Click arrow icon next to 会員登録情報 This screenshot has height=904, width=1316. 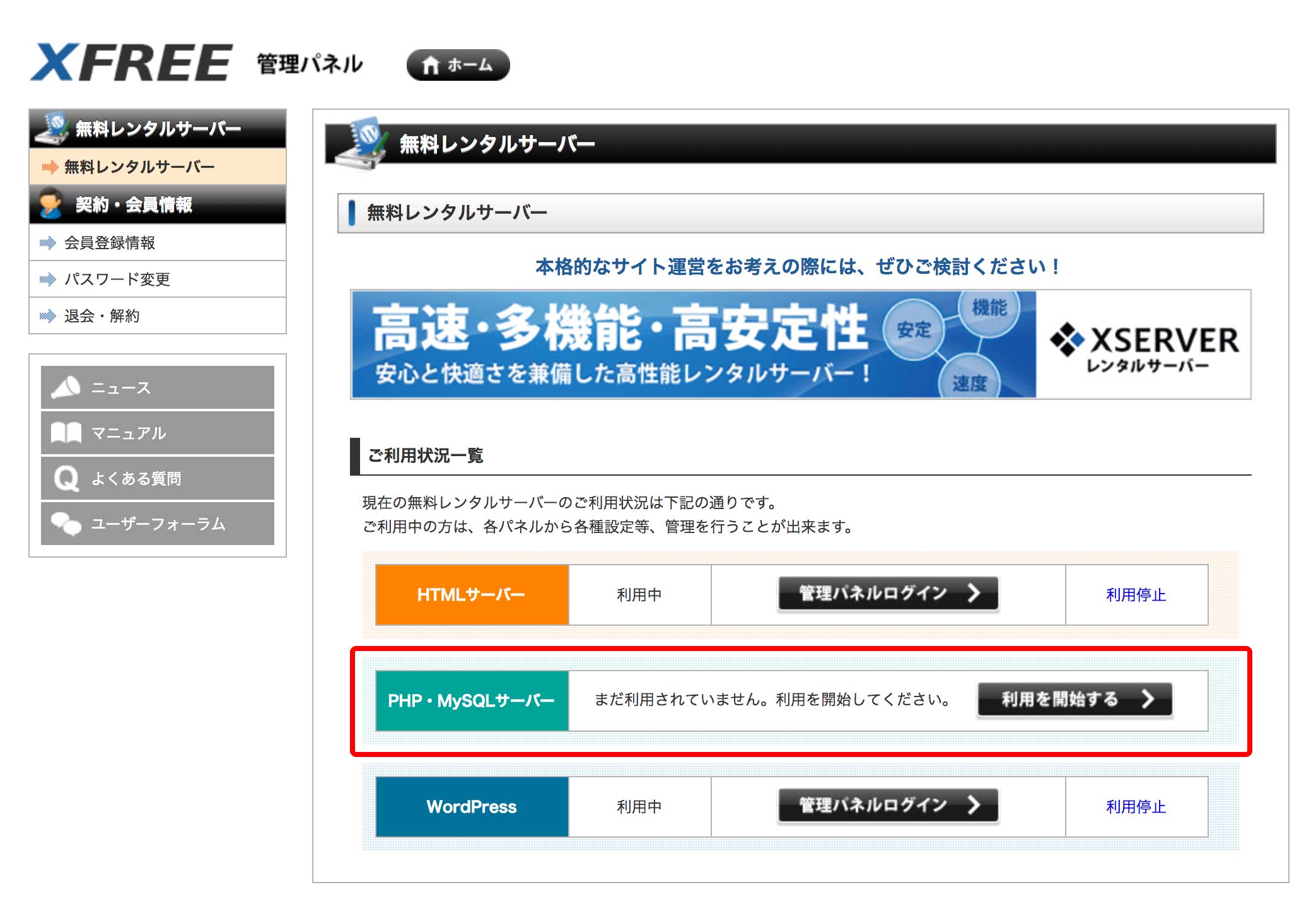point(48,243)
